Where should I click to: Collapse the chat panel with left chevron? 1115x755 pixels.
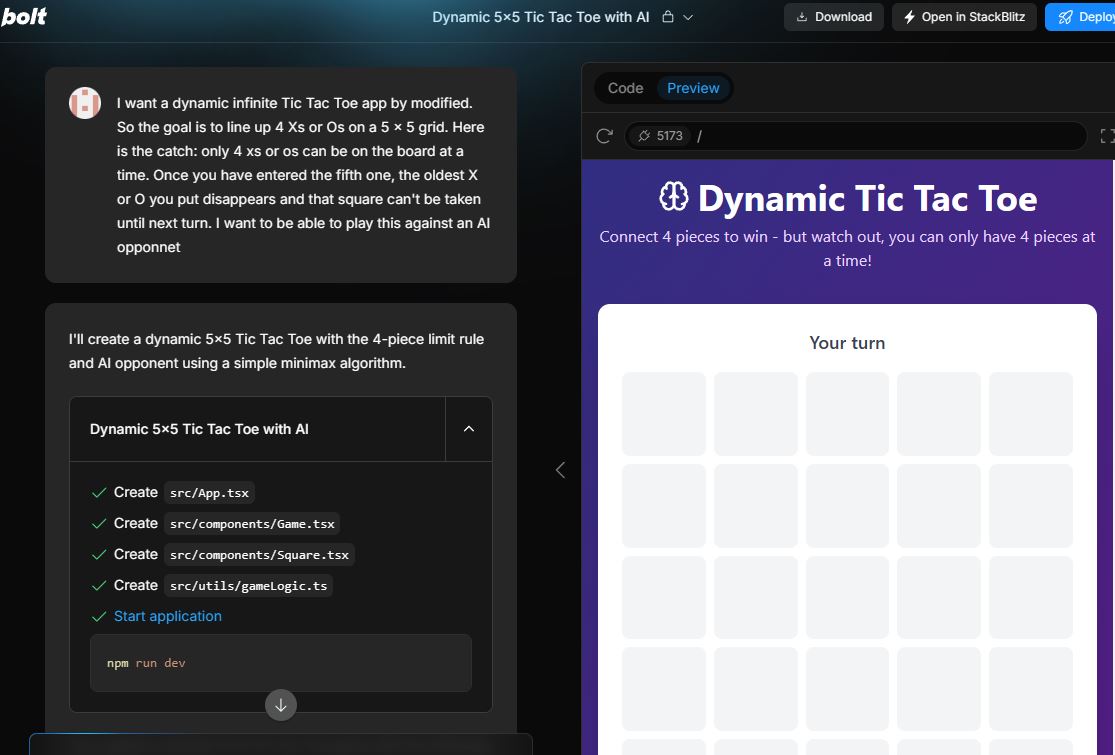coord(560,470)
